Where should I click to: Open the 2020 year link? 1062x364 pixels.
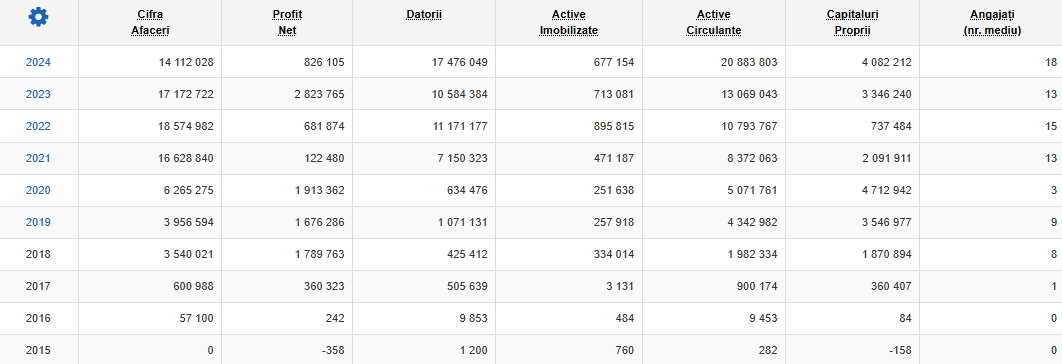click(x=38, y=190)
